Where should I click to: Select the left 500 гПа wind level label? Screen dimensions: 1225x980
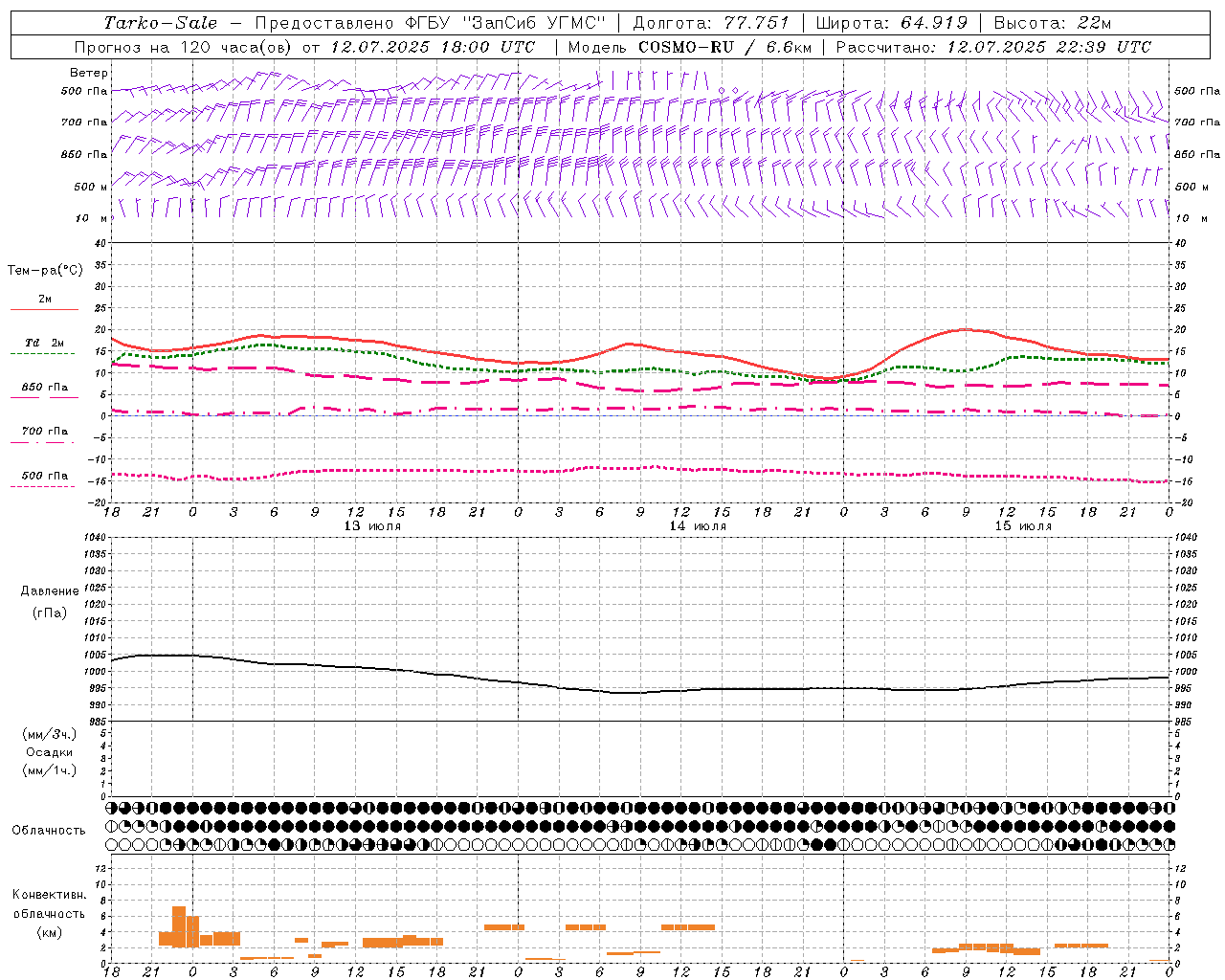coord(84,92)
